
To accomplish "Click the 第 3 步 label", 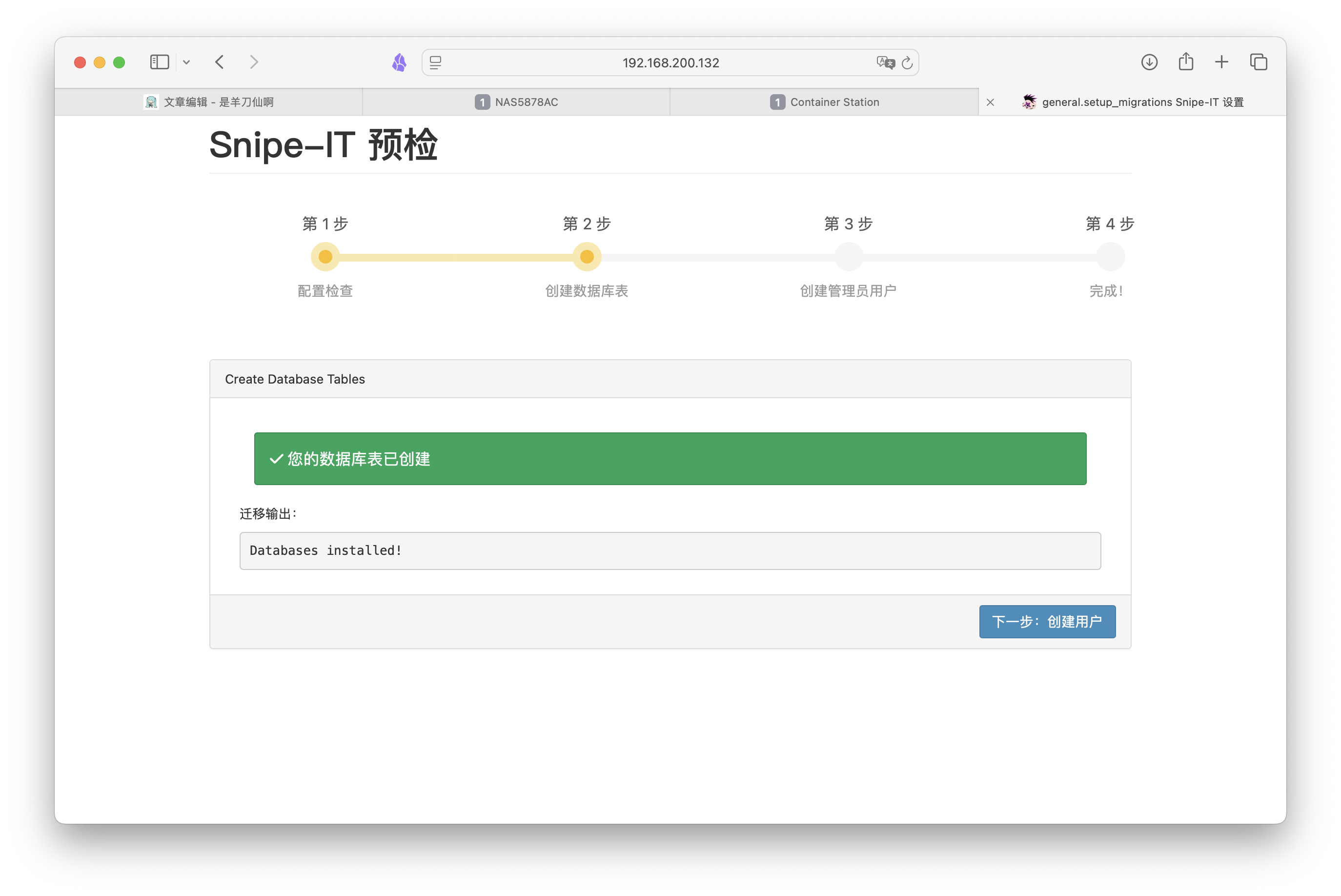I will [849, 224].
